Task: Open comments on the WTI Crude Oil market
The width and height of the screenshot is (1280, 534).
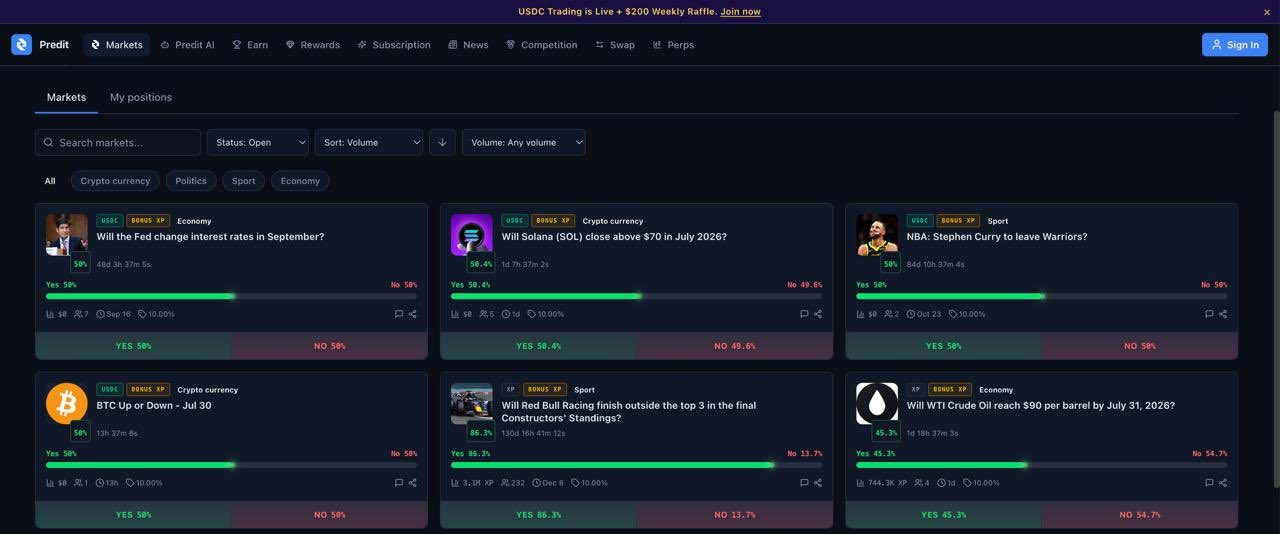Action: click(x=1209, y=483)
